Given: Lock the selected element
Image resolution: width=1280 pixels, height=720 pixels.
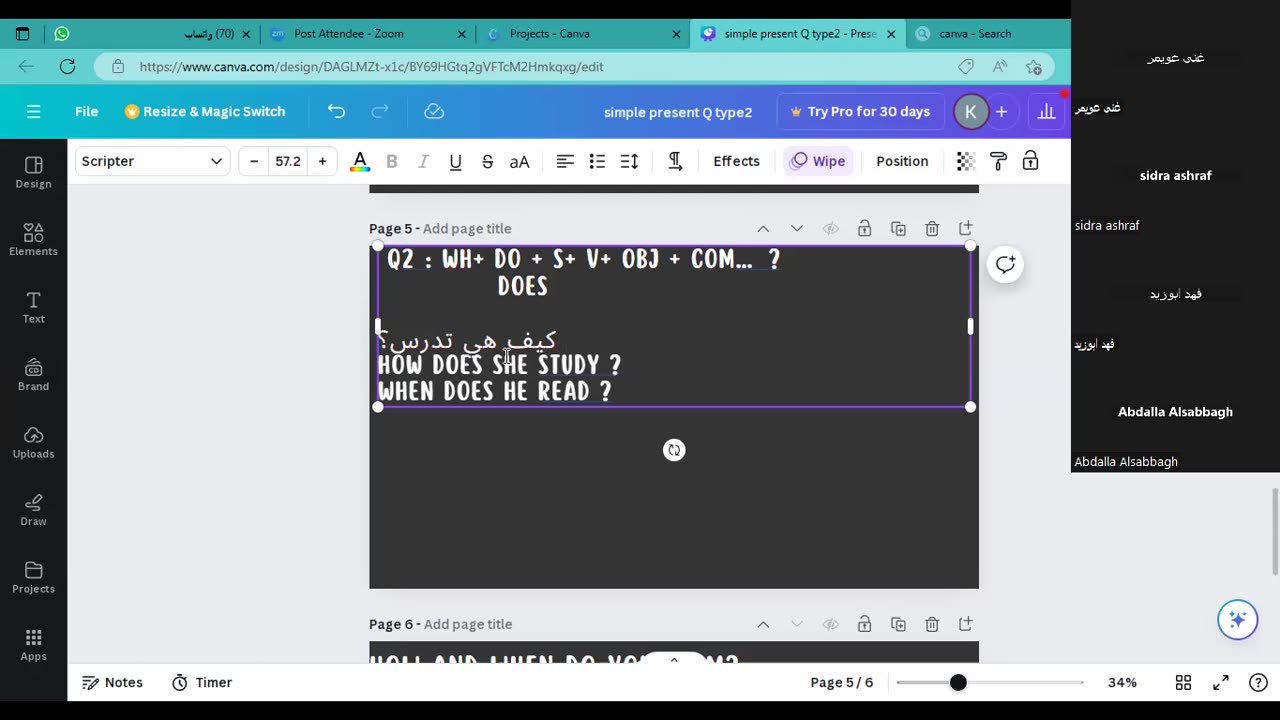Looking at the screenshot, I should pos(1030,161).
